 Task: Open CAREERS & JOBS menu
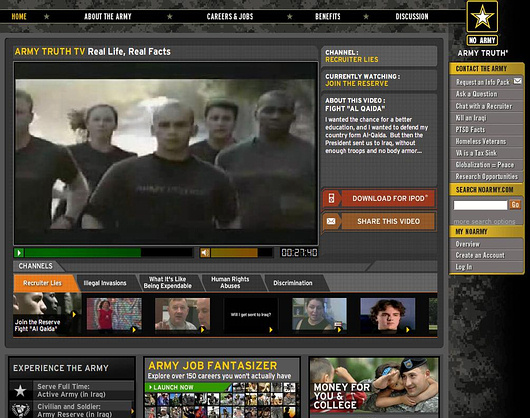[x=230, y=17]
